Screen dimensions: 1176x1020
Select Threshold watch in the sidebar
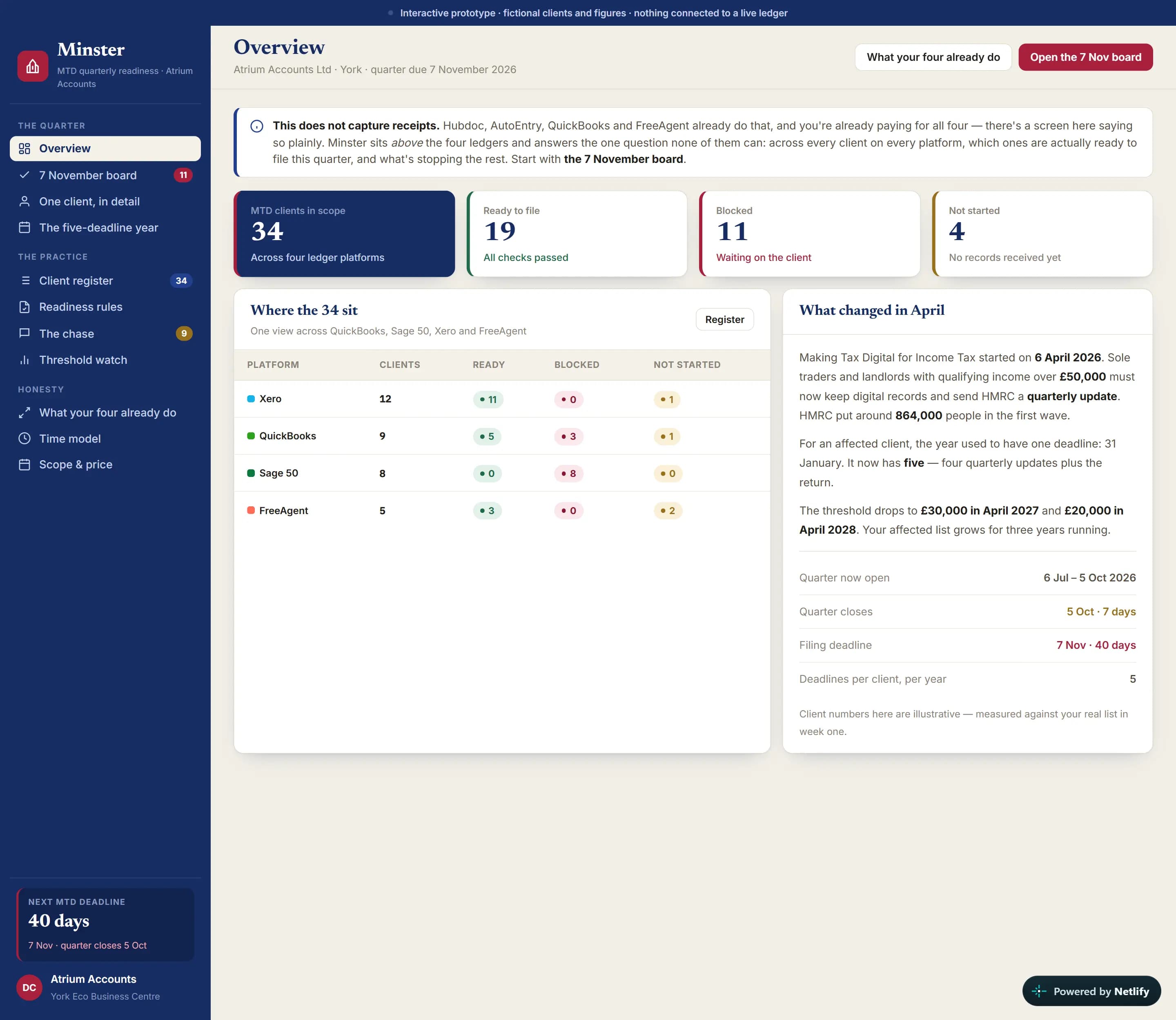[x=105, y=360]
